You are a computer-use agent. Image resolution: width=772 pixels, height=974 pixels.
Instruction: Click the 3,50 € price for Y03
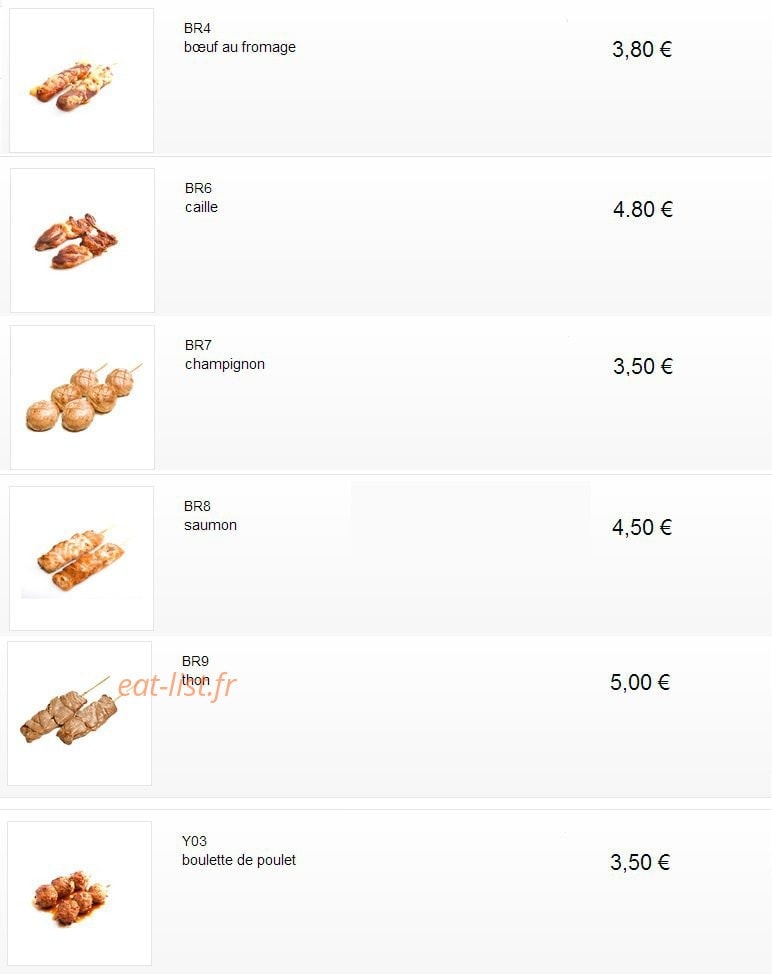[x=640, y=862]
